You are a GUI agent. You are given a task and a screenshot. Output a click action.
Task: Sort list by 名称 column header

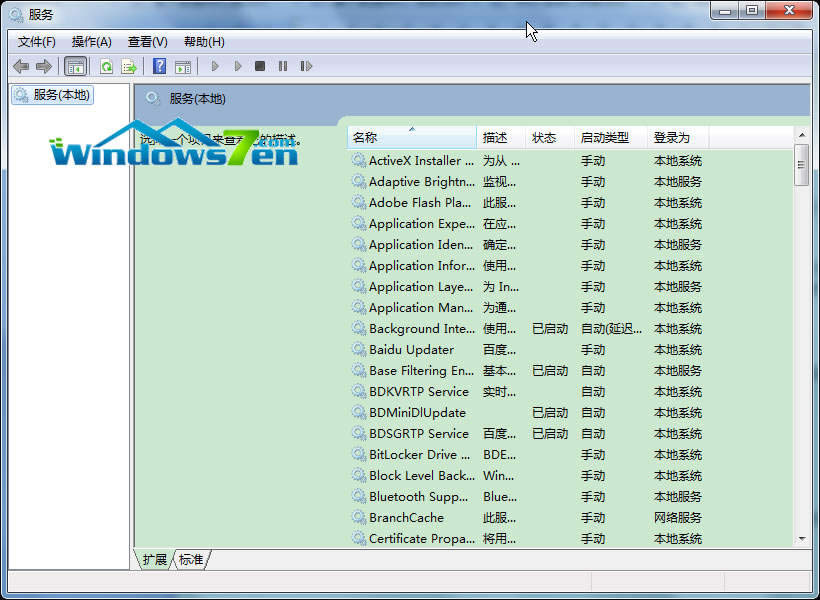tap(411, 138)
